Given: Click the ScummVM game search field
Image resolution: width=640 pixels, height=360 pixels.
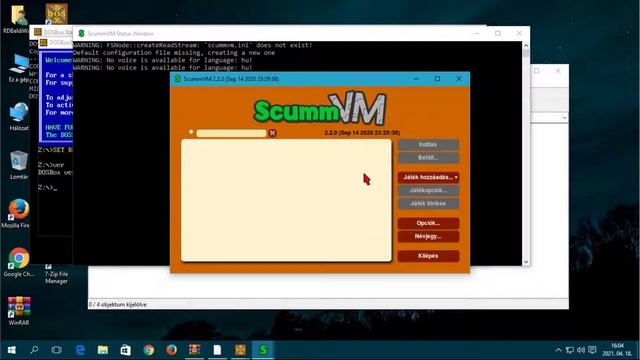Looking at the screenshot, I should point(231,133).
